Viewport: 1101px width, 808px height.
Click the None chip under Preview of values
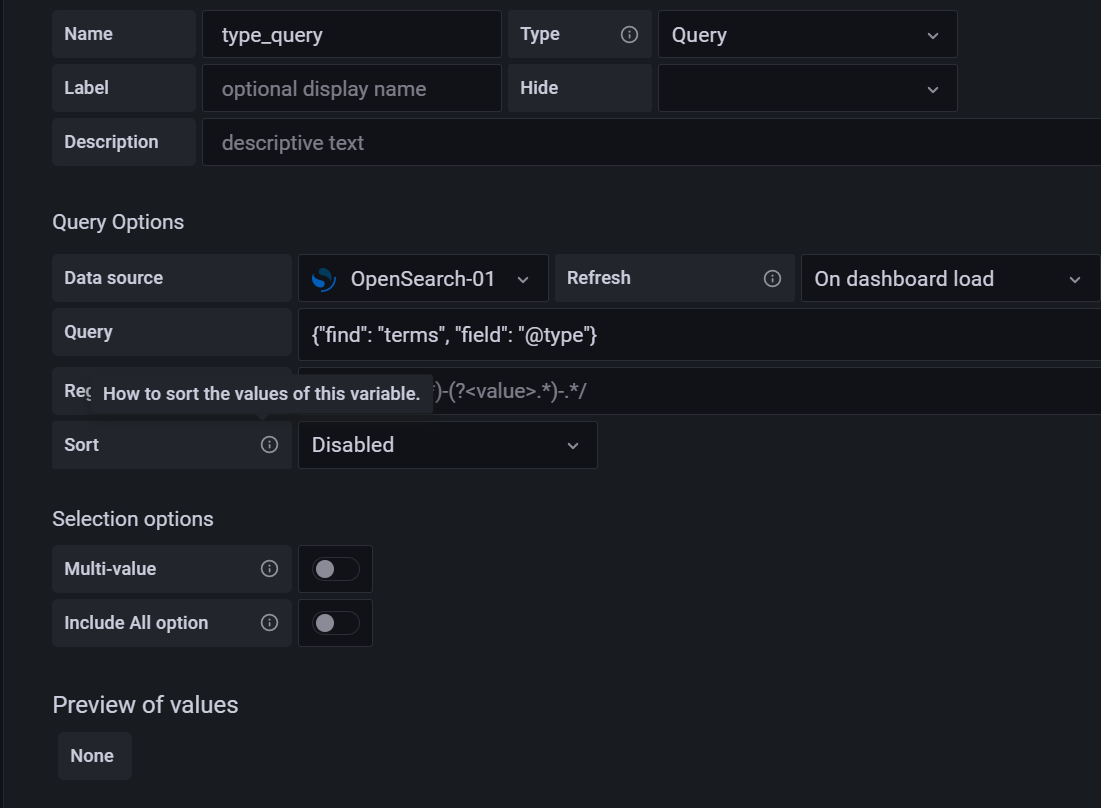tap(93, 755)
